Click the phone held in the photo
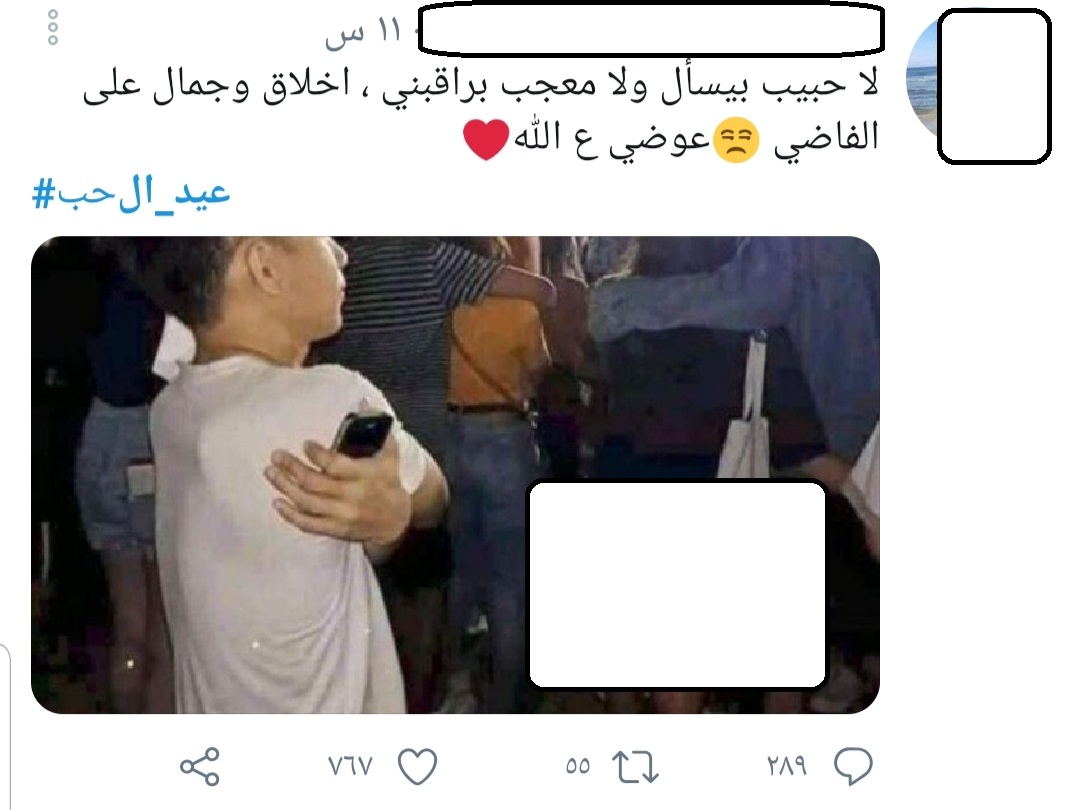The image size is (1080, 810). tap(363, 434)
